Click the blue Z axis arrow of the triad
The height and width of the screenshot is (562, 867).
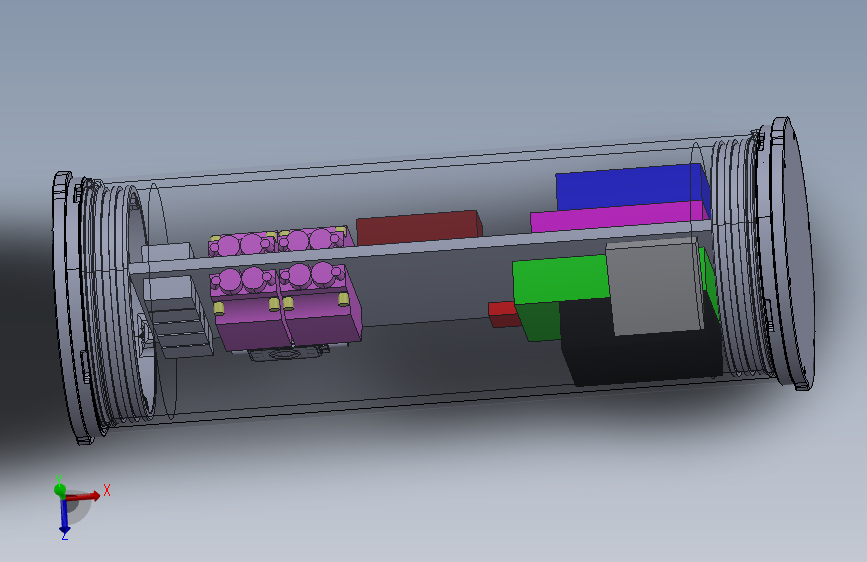(x=64, y=516)
